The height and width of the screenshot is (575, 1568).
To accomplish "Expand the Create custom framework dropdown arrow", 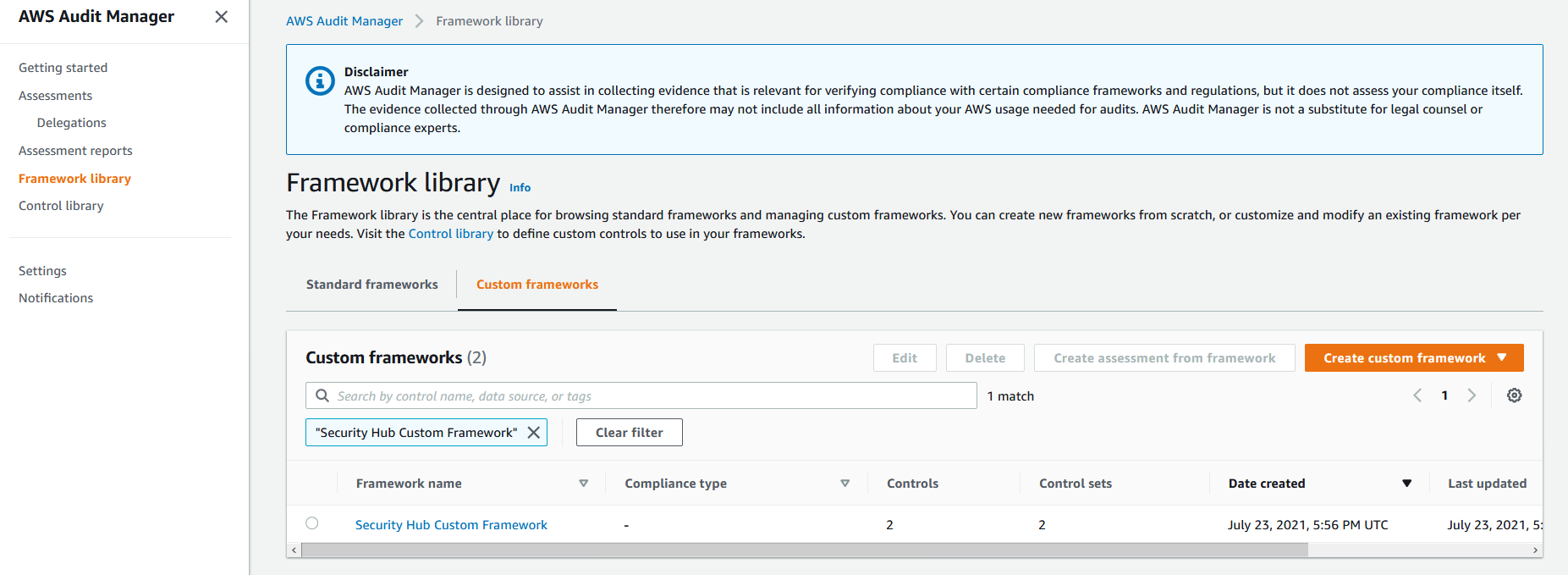I will (x=1502, y=358).
